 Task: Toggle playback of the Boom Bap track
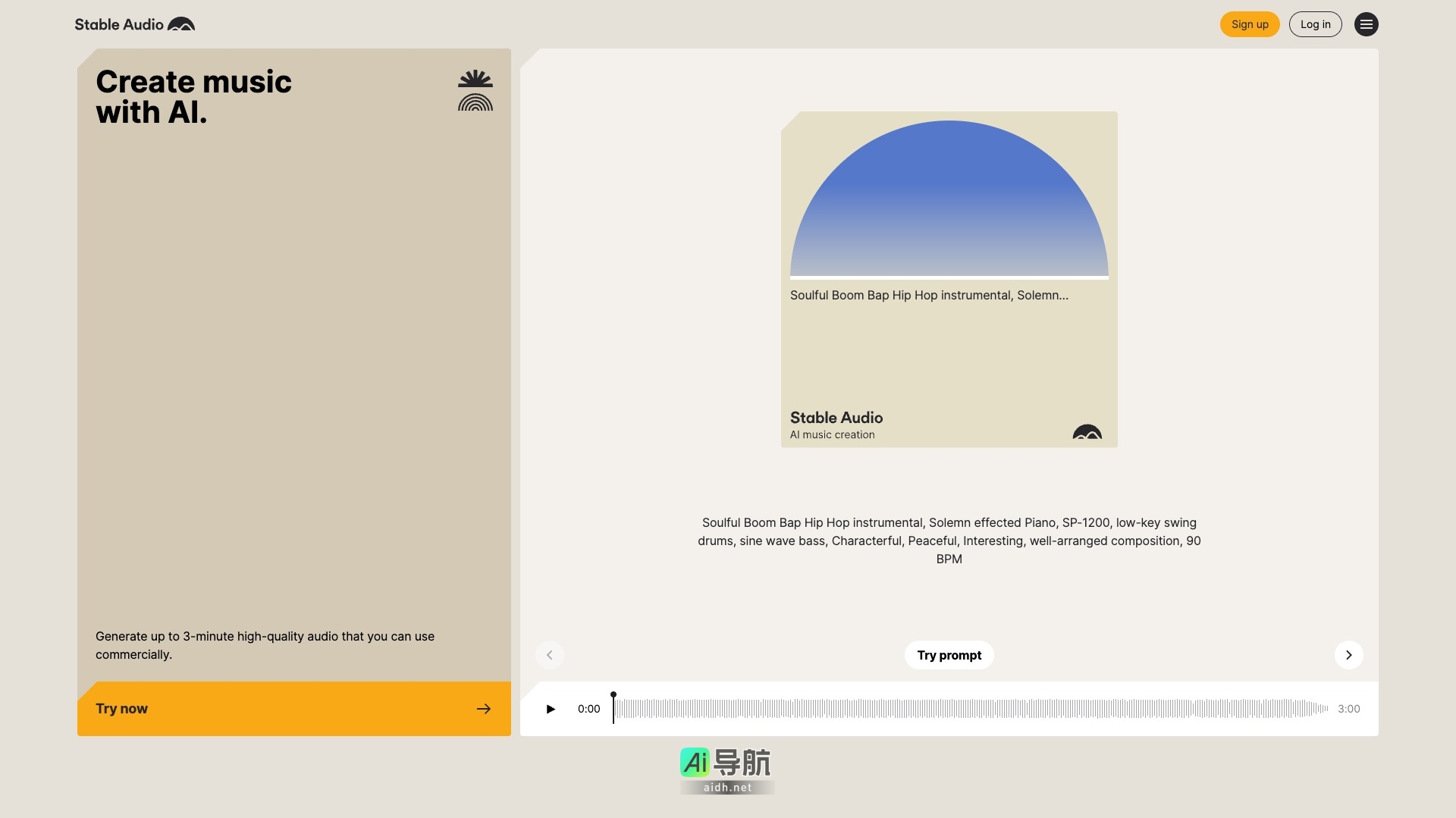point(550,709)
